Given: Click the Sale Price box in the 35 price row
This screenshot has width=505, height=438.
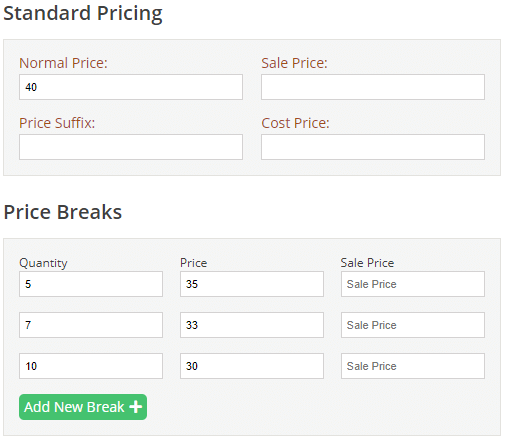Looking at the screenshot, I should pyautogui.click(x=413, y=284).
